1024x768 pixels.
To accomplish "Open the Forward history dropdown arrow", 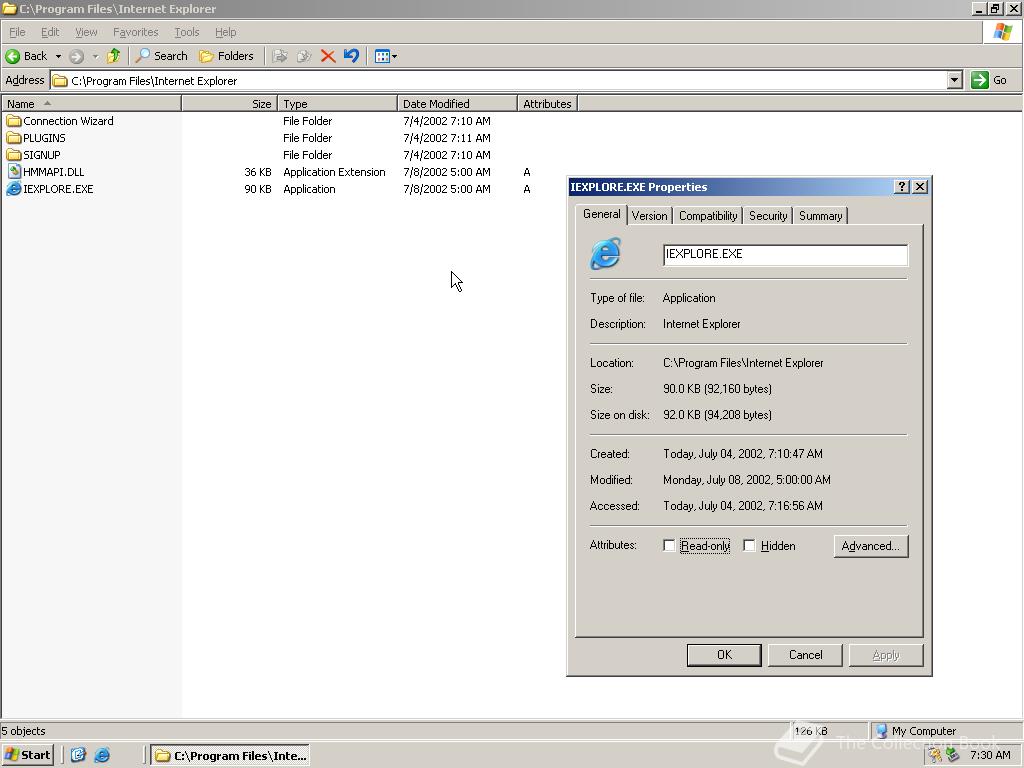I will pos(95,56).
